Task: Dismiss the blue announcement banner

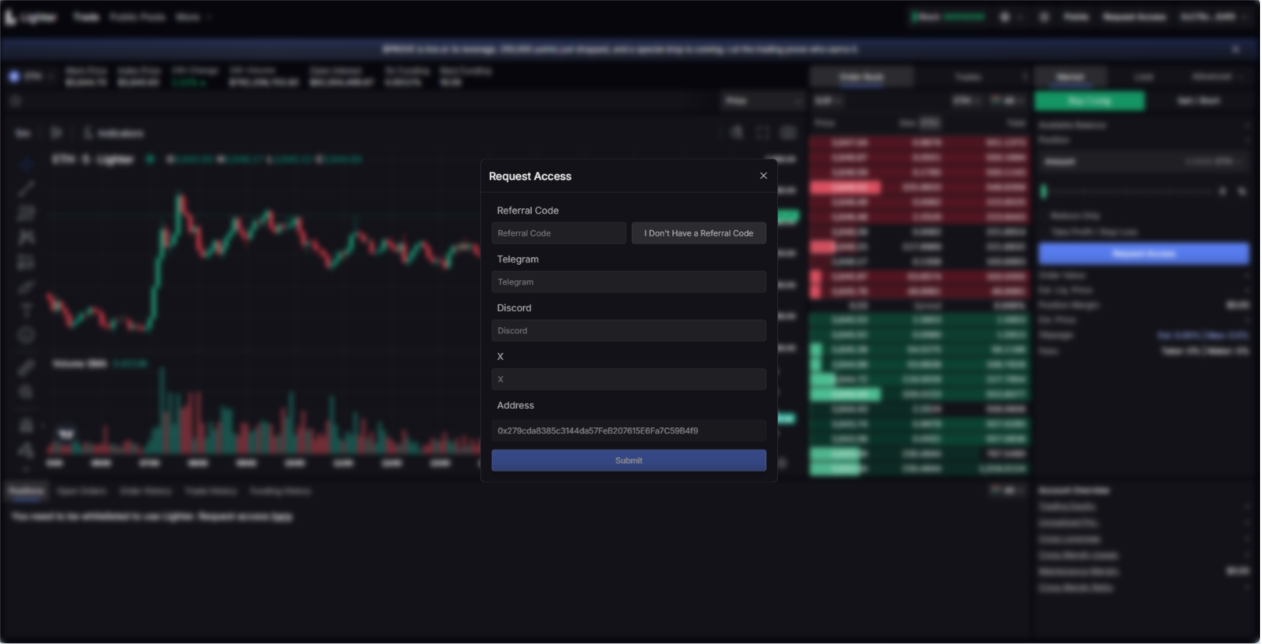Action: pyautogui.click(x=1235, y=49)
